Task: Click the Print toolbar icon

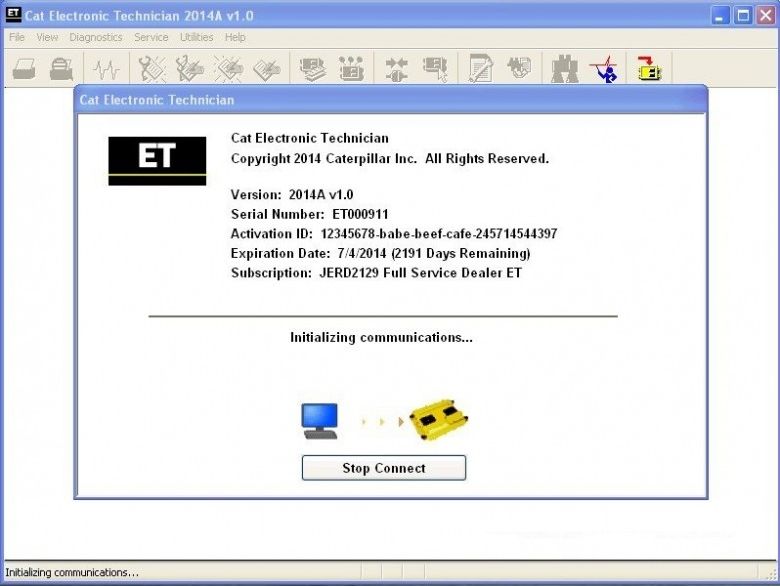Action: (x=24, y=69)
